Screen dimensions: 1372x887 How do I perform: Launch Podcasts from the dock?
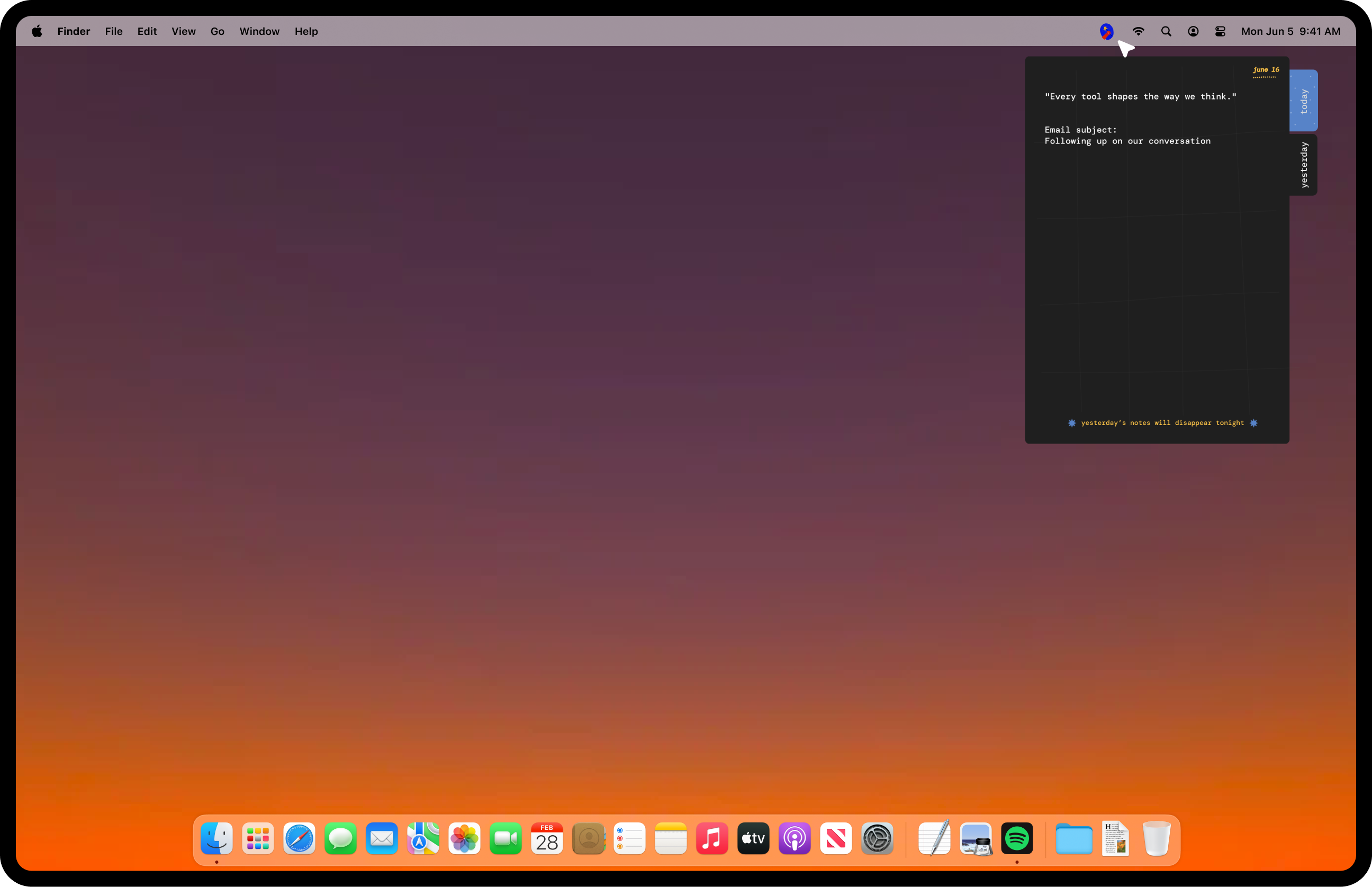pyautogui.click(x=795, y=838)
